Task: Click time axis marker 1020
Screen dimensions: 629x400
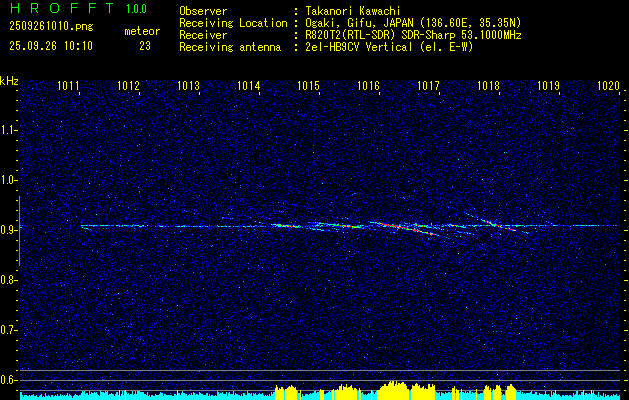Action: [609, 85]
